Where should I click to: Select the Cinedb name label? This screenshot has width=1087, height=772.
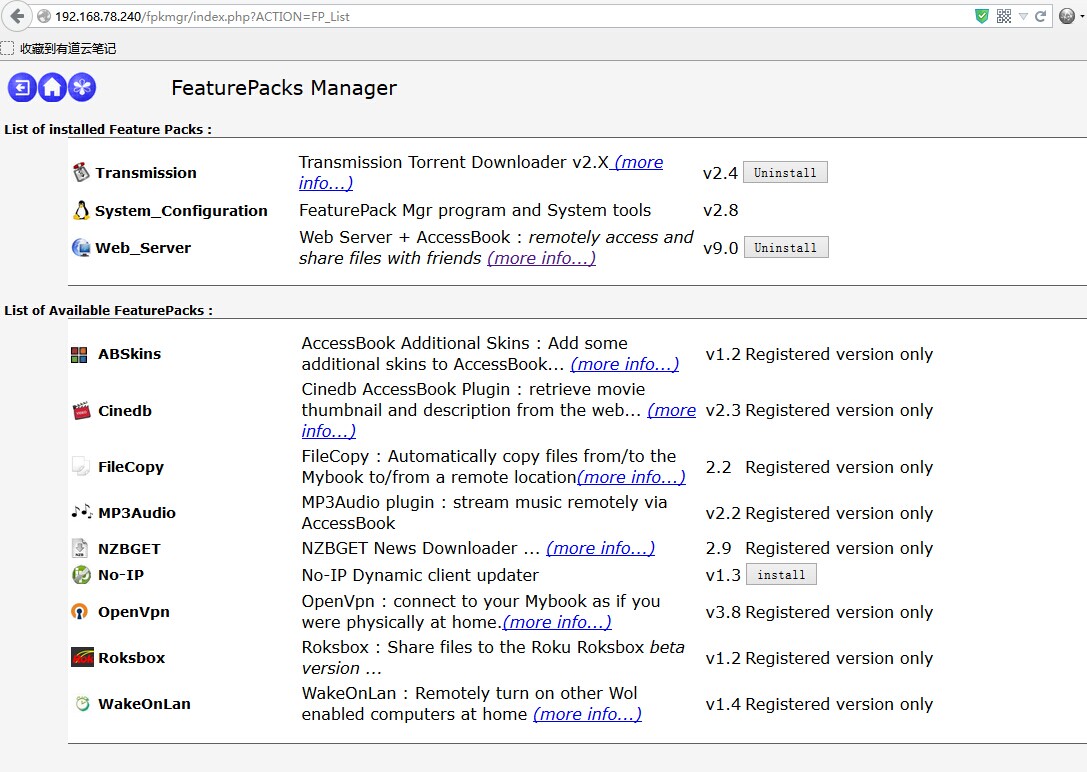coord(125,411)
